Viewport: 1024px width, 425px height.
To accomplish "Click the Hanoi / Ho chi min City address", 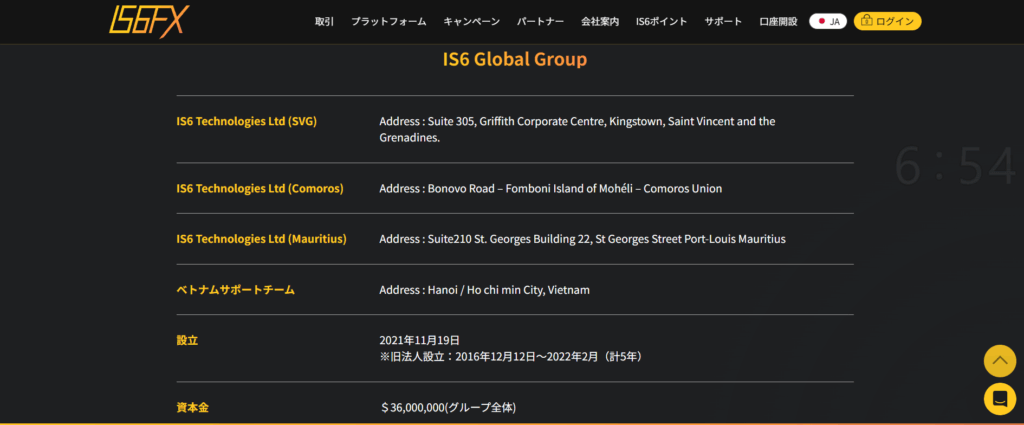I will point(485,290).
